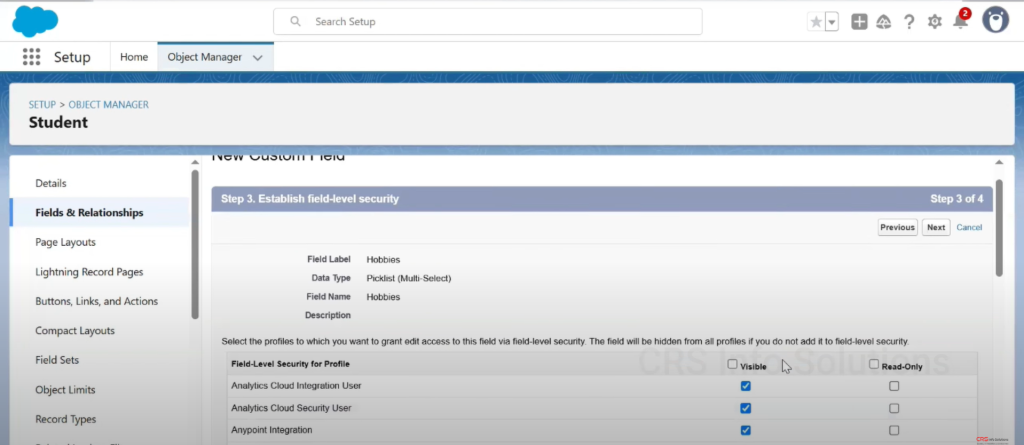Click the Favorites star icon
The width and height of the screenshot is (1024, 445).
(817, 22)
